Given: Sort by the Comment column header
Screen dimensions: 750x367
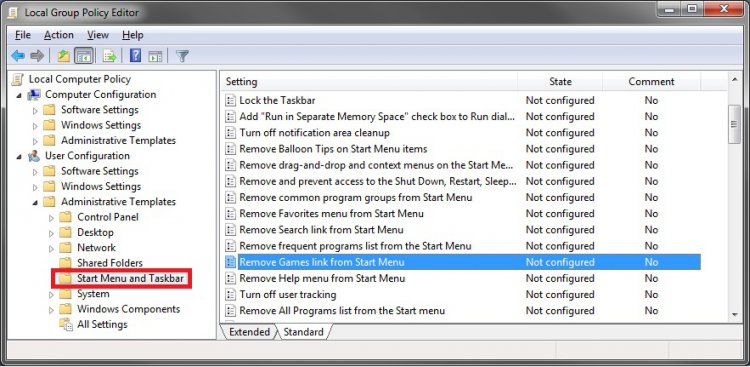Looking at the screenshot, I should pos(651,82).
